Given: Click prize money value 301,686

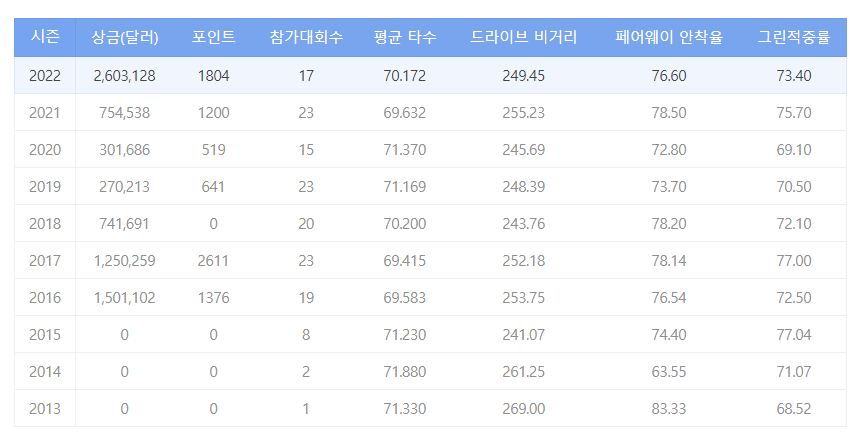Looking at the screenshot, I should pyautogui.click(x=124, y=149).
